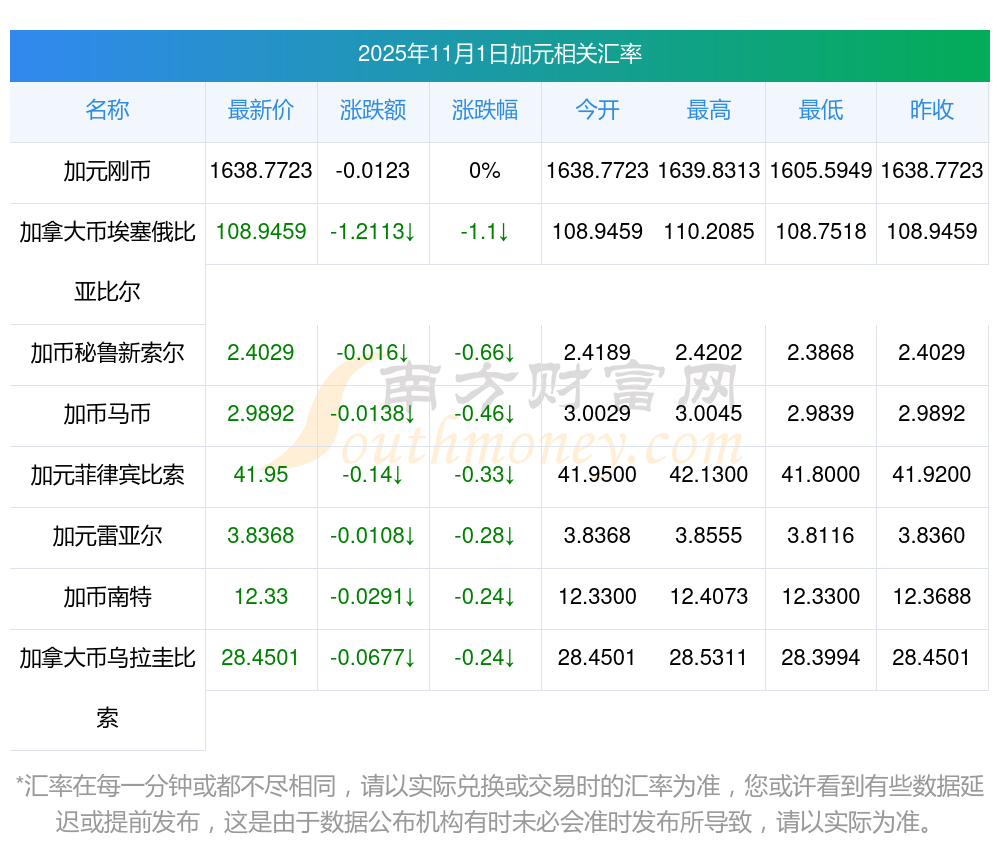Open the 加元刚币 row name
The height and width of the screenshot is (853, 1000).
coord(107,171)
